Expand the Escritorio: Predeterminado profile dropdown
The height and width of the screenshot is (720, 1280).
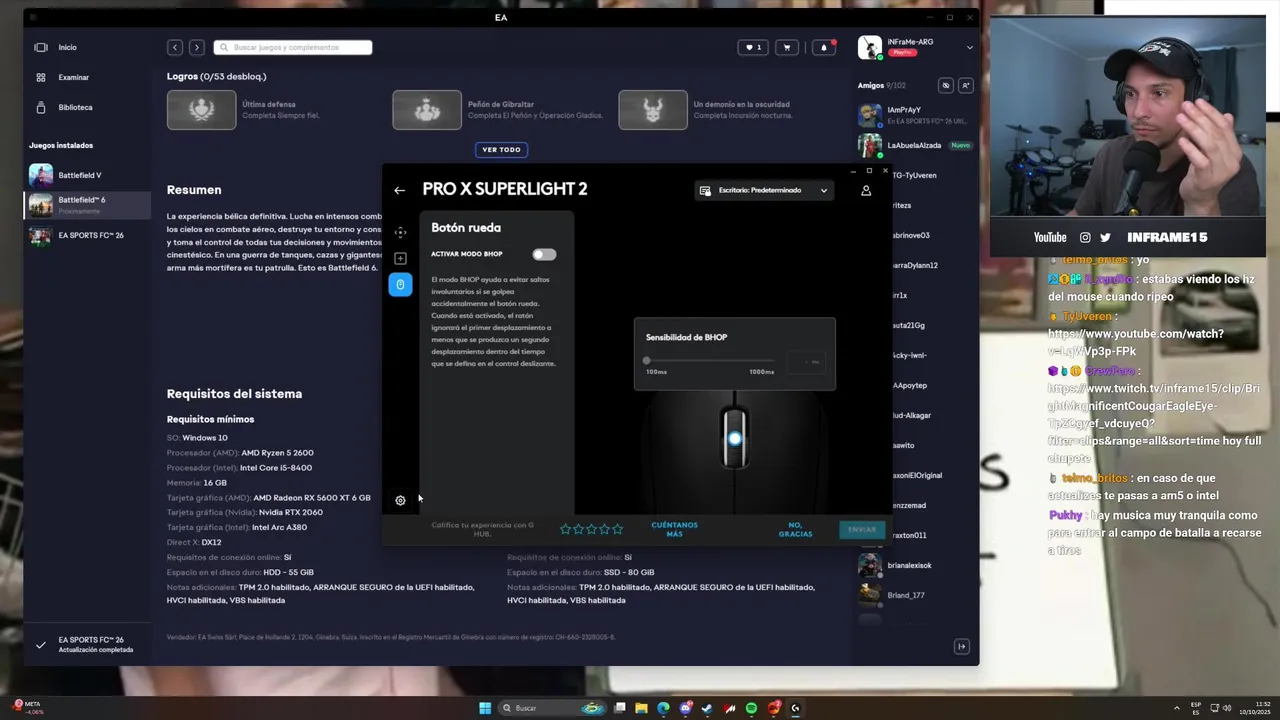pyautogui.click(x=764, y=190)
